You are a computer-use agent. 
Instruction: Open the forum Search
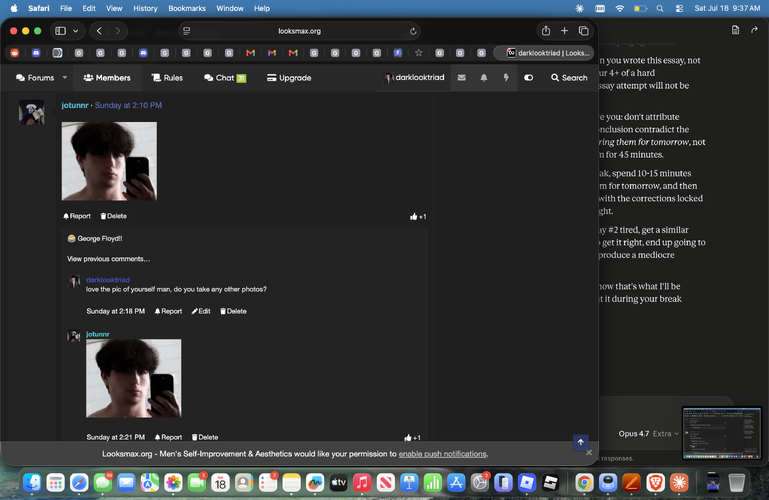point(569,77)
